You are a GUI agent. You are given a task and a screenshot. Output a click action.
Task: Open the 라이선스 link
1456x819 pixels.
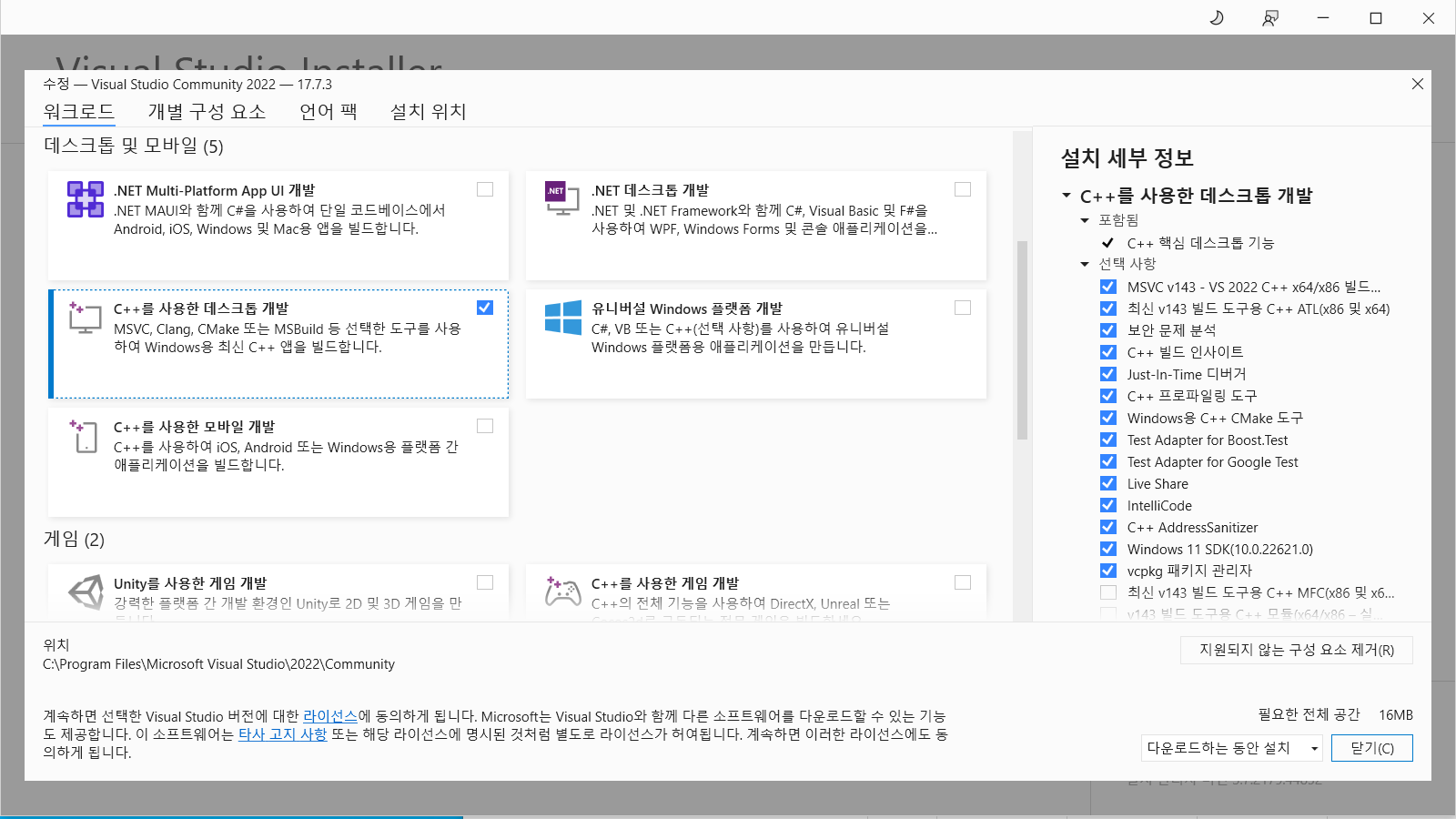click(330, 716)
